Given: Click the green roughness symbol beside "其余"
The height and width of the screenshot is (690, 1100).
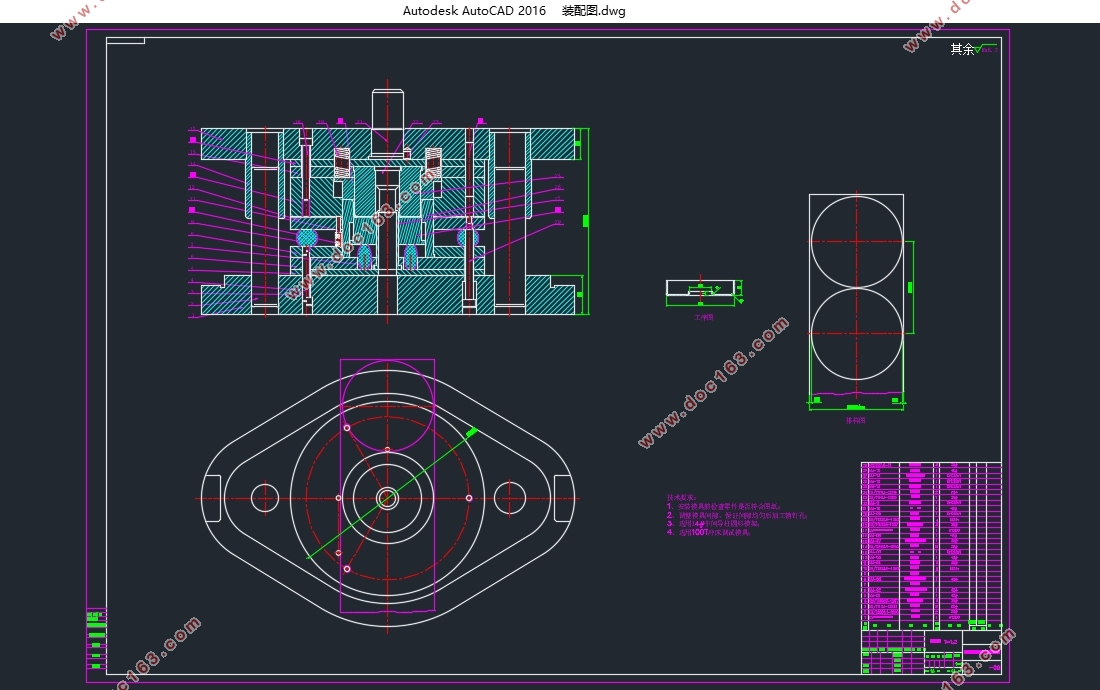Looking at the screenshot, I should (x=986, y=48).
